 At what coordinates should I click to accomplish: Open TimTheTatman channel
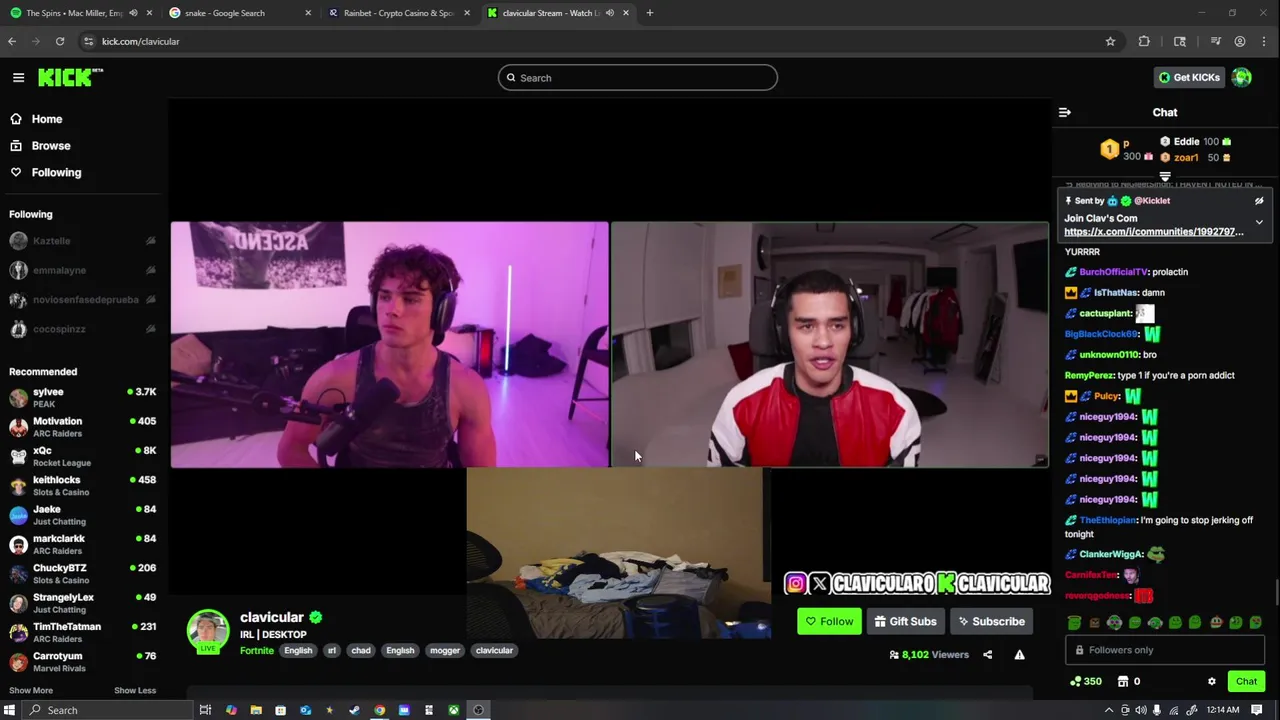pyautogui.click(x=82, y=632)
